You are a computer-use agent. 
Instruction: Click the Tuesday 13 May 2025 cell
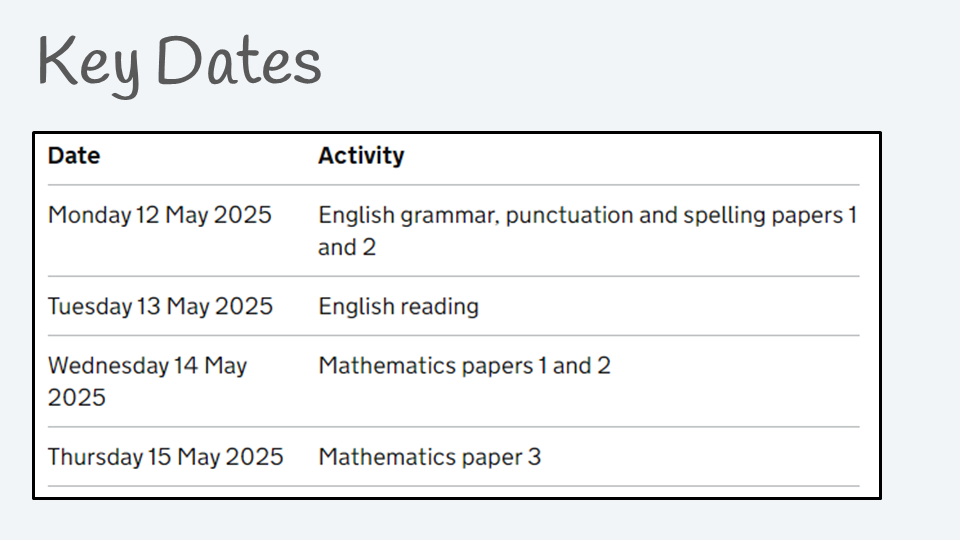pyautogui.click(x=160, y=306)
